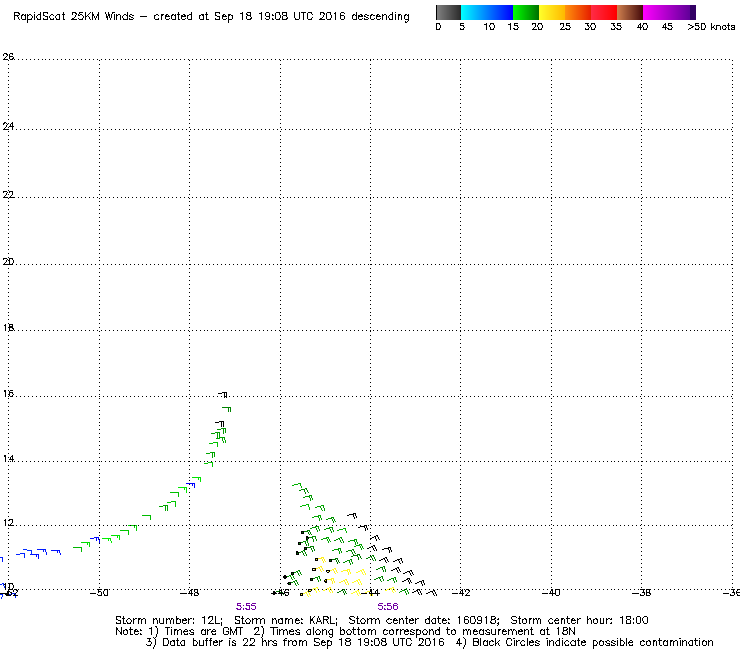This screenshot has height=650, width=740.
Task: Click the latitude 12 axis label
Action: (8, 523)
